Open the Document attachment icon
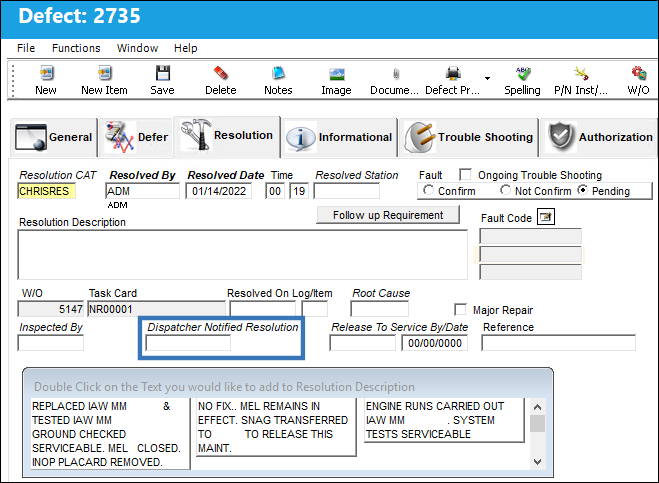The width and height of the screenshot is (659, 483). pos(395,74)
